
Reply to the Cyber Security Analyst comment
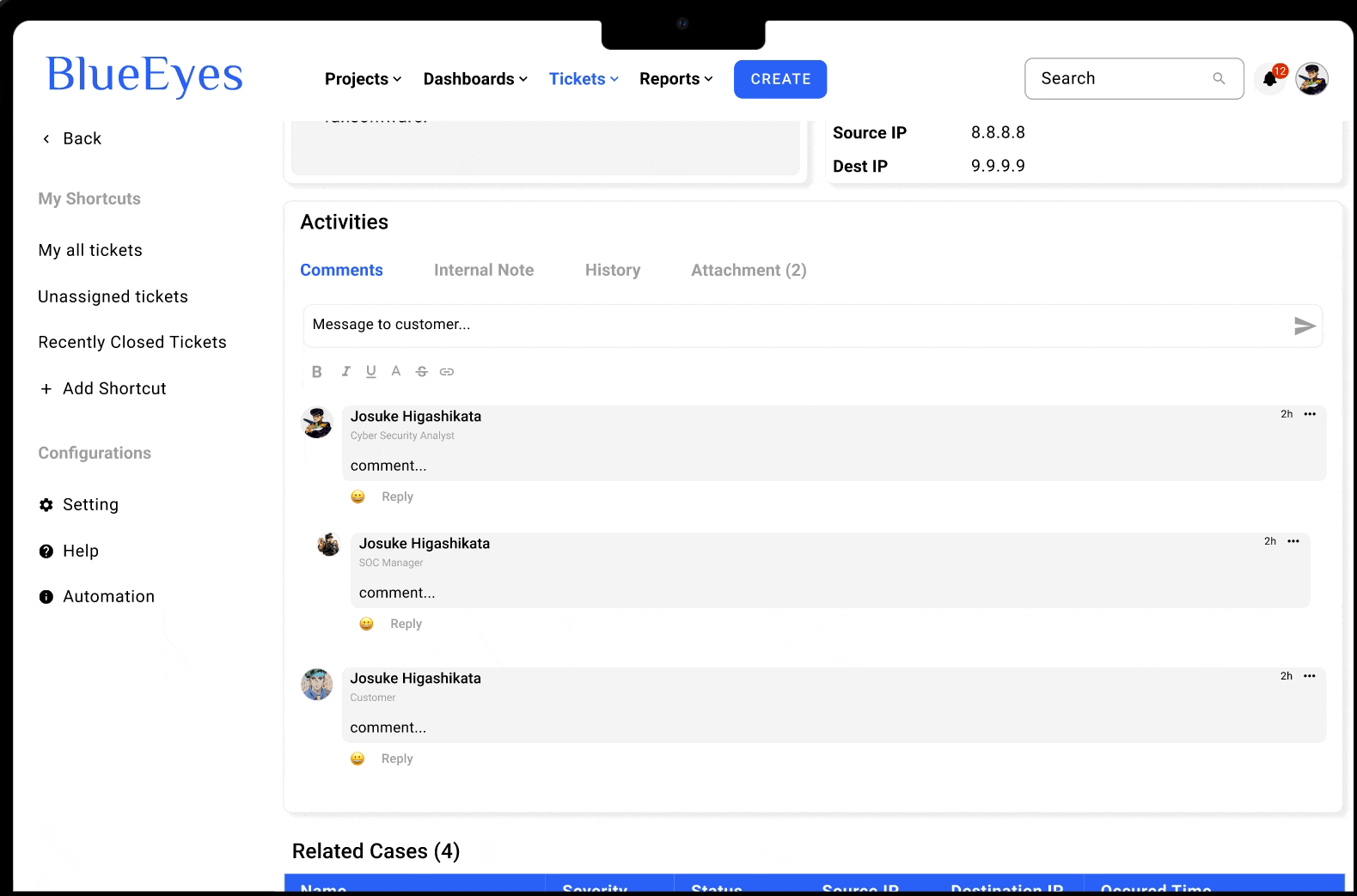click(x=397, y=497)
